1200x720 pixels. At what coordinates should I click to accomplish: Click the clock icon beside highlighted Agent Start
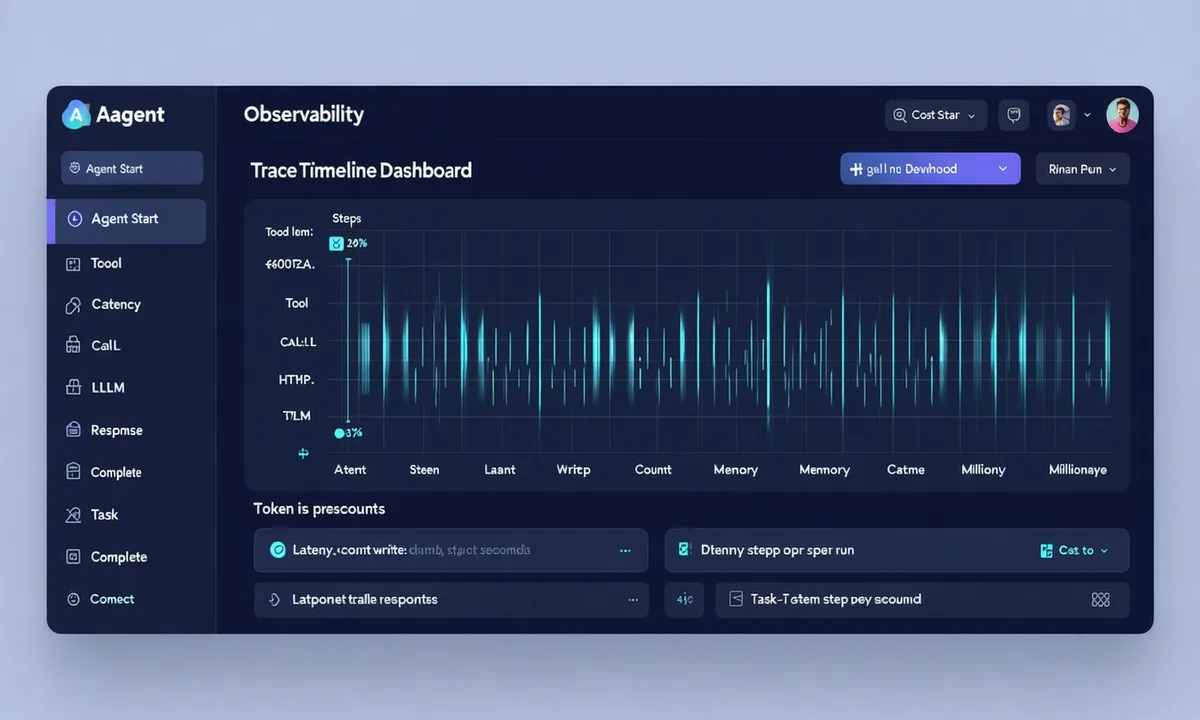(x=74, y=219)
